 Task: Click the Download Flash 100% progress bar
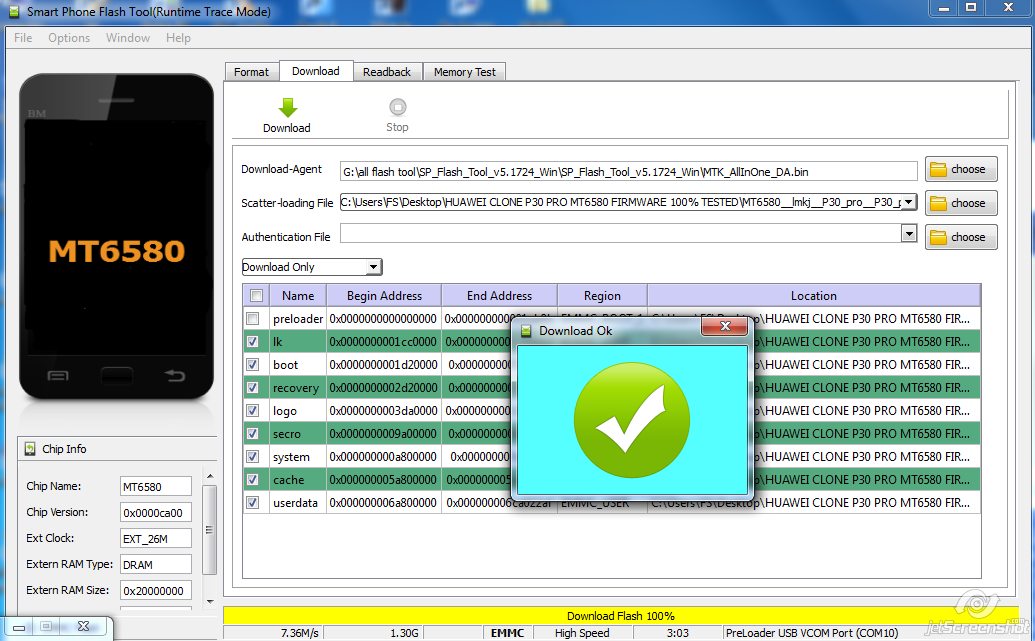pos(620,616)
